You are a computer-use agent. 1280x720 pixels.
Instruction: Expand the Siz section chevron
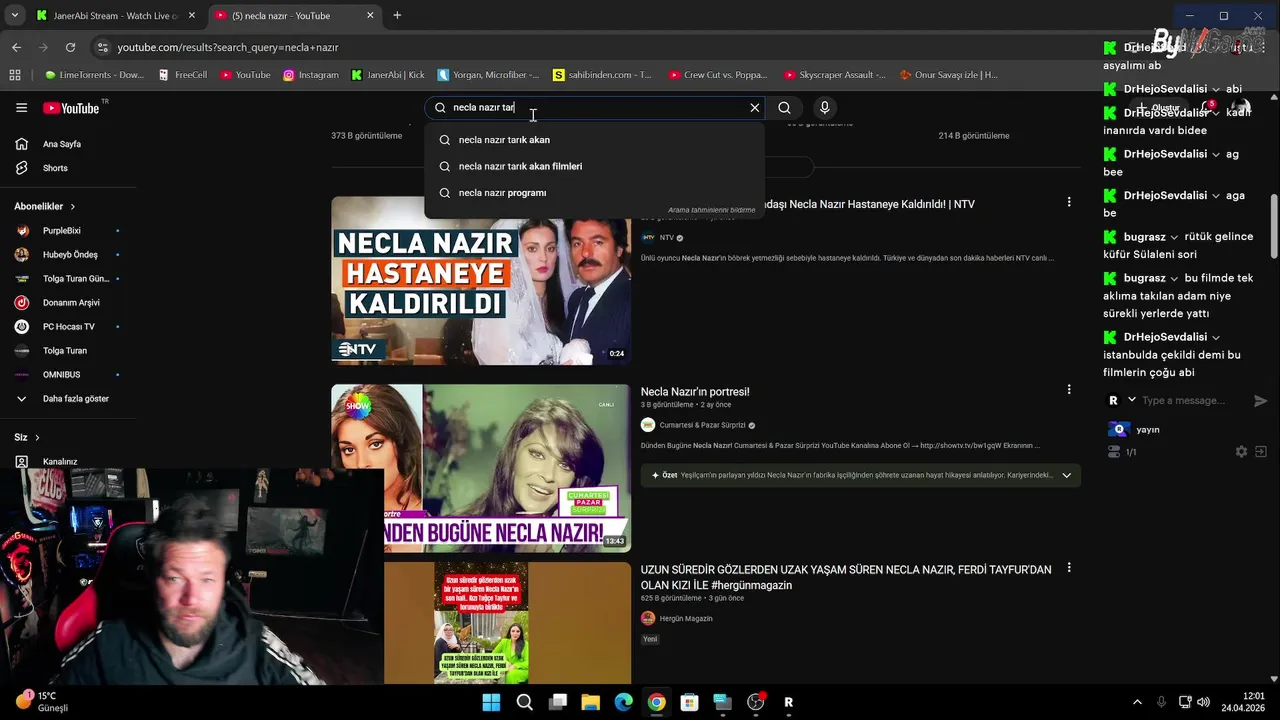click(x=38, y=438)
